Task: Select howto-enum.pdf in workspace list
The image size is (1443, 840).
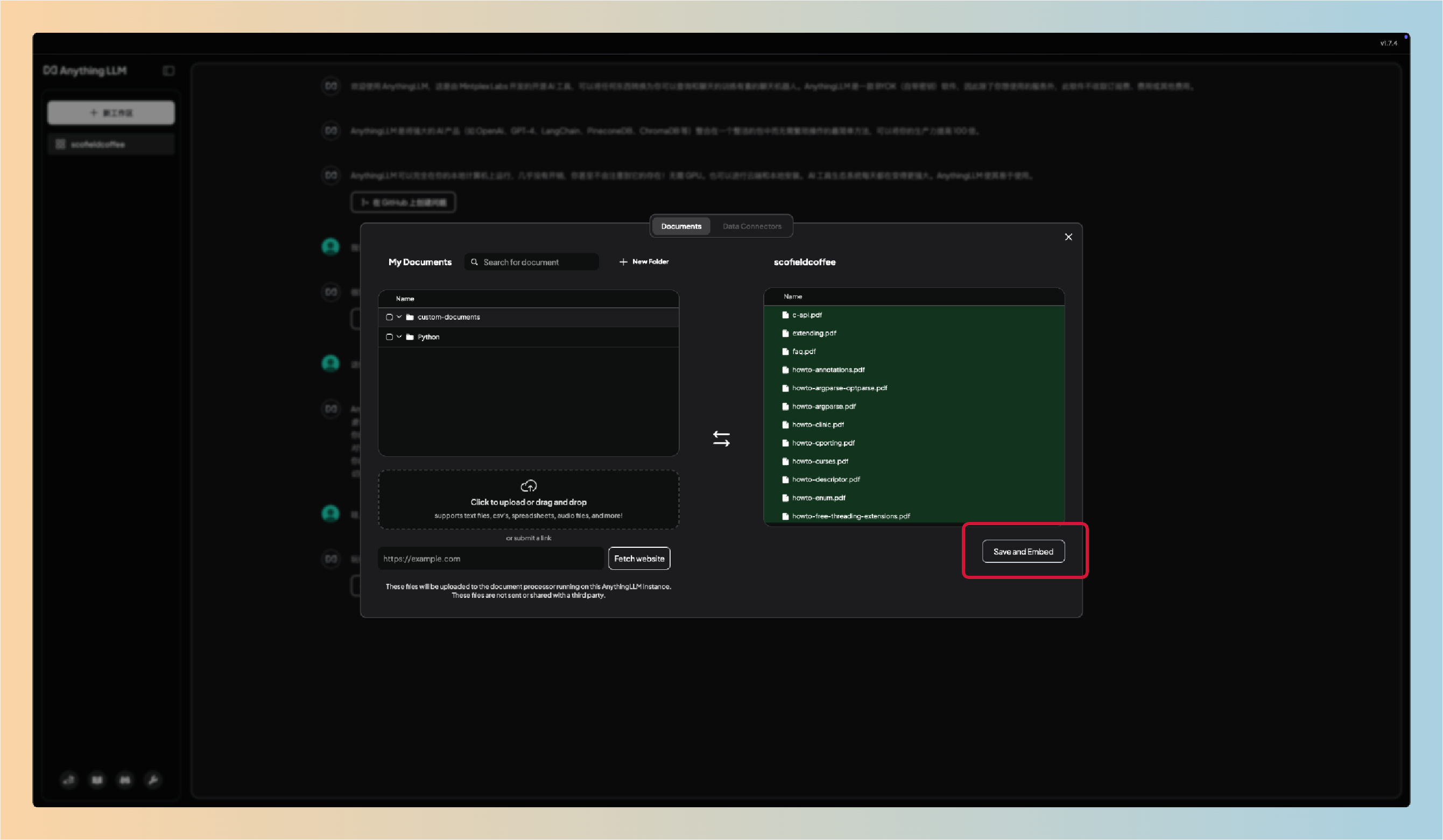Action: [818, 498]
